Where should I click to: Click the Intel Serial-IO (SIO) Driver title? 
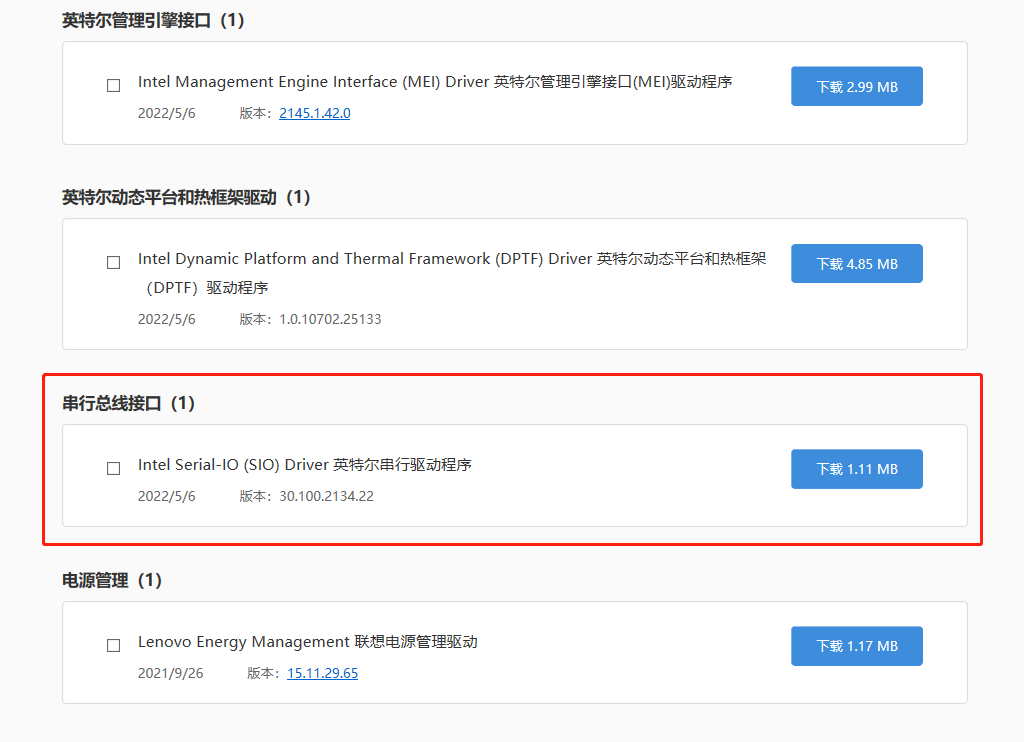click(304, 465)
